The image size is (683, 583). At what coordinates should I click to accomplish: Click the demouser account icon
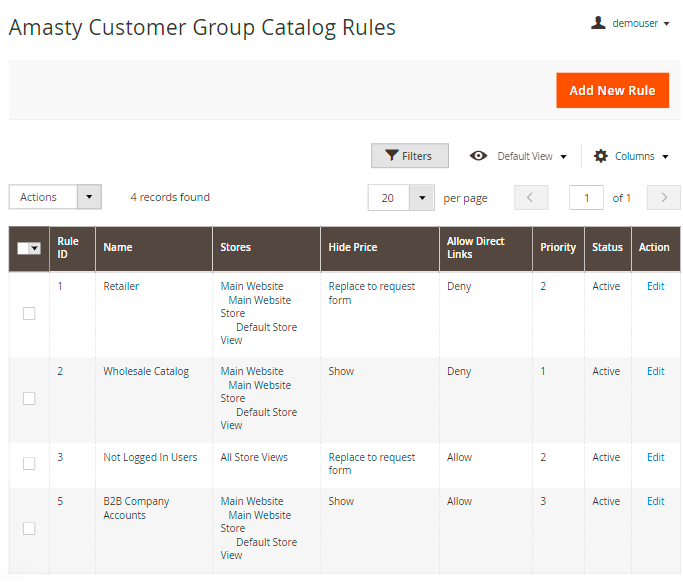598,23
